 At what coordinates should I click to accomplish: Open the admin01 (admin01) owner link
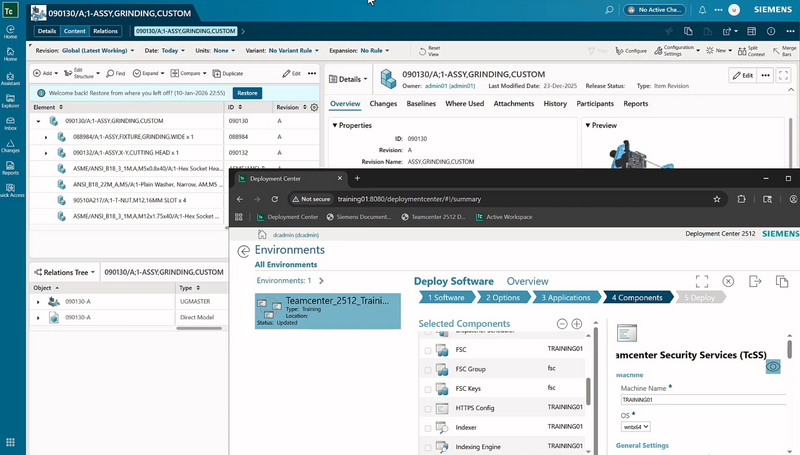point(450,86)
